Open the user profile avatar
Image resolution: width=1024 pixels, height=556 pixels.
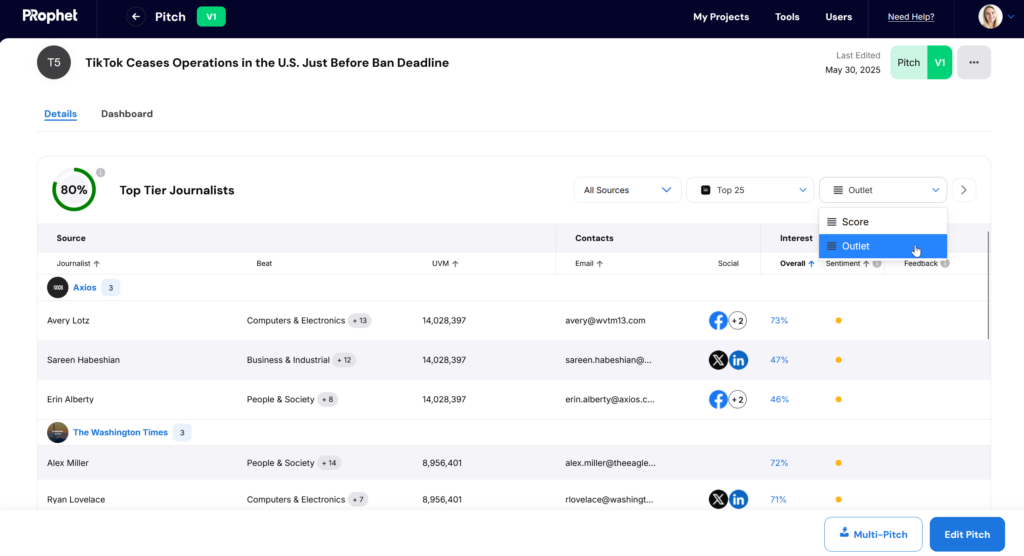click(990, 16)
